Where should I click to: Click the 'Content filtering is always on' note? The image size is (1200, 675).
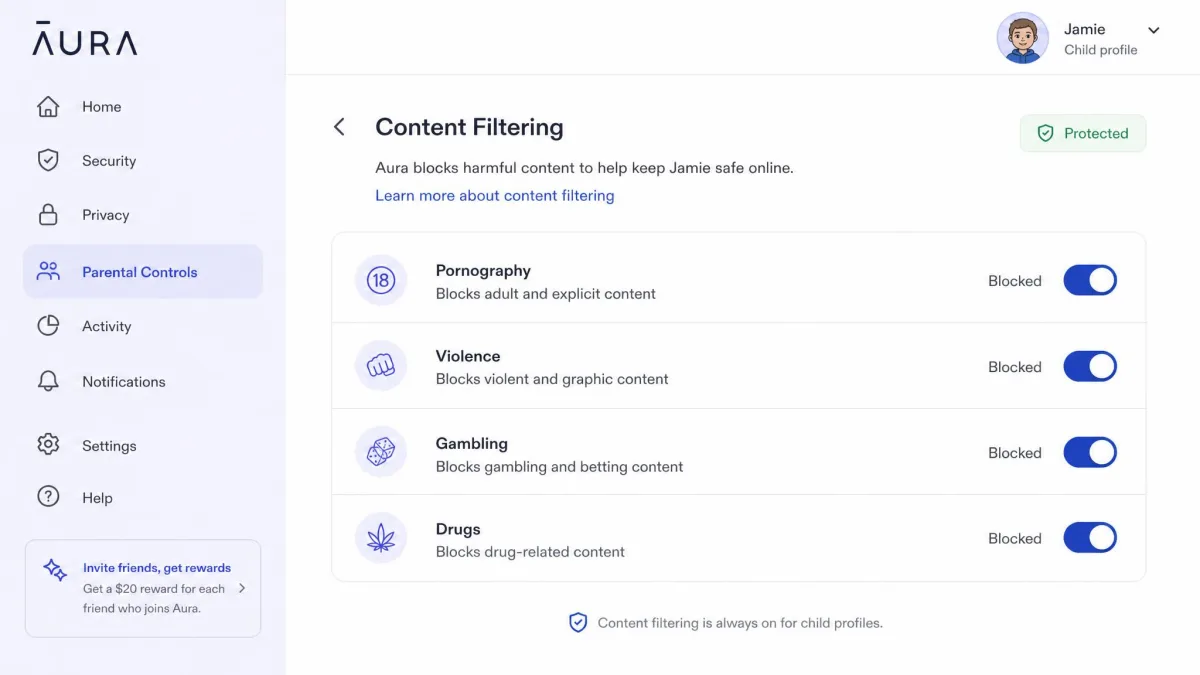740,623
